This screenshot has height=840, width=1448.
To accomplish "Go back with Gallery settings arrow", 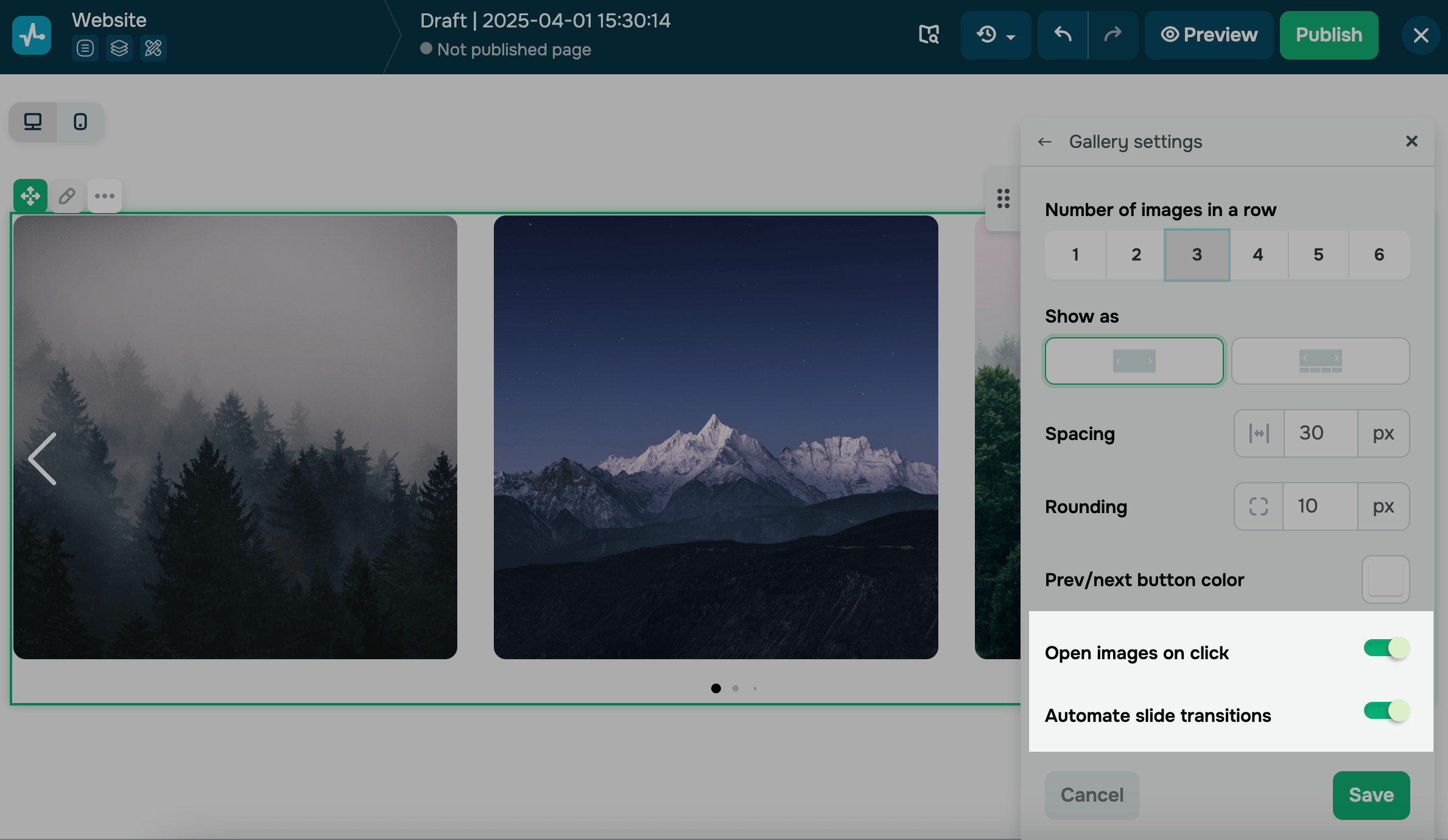I will click(1045, 142).
